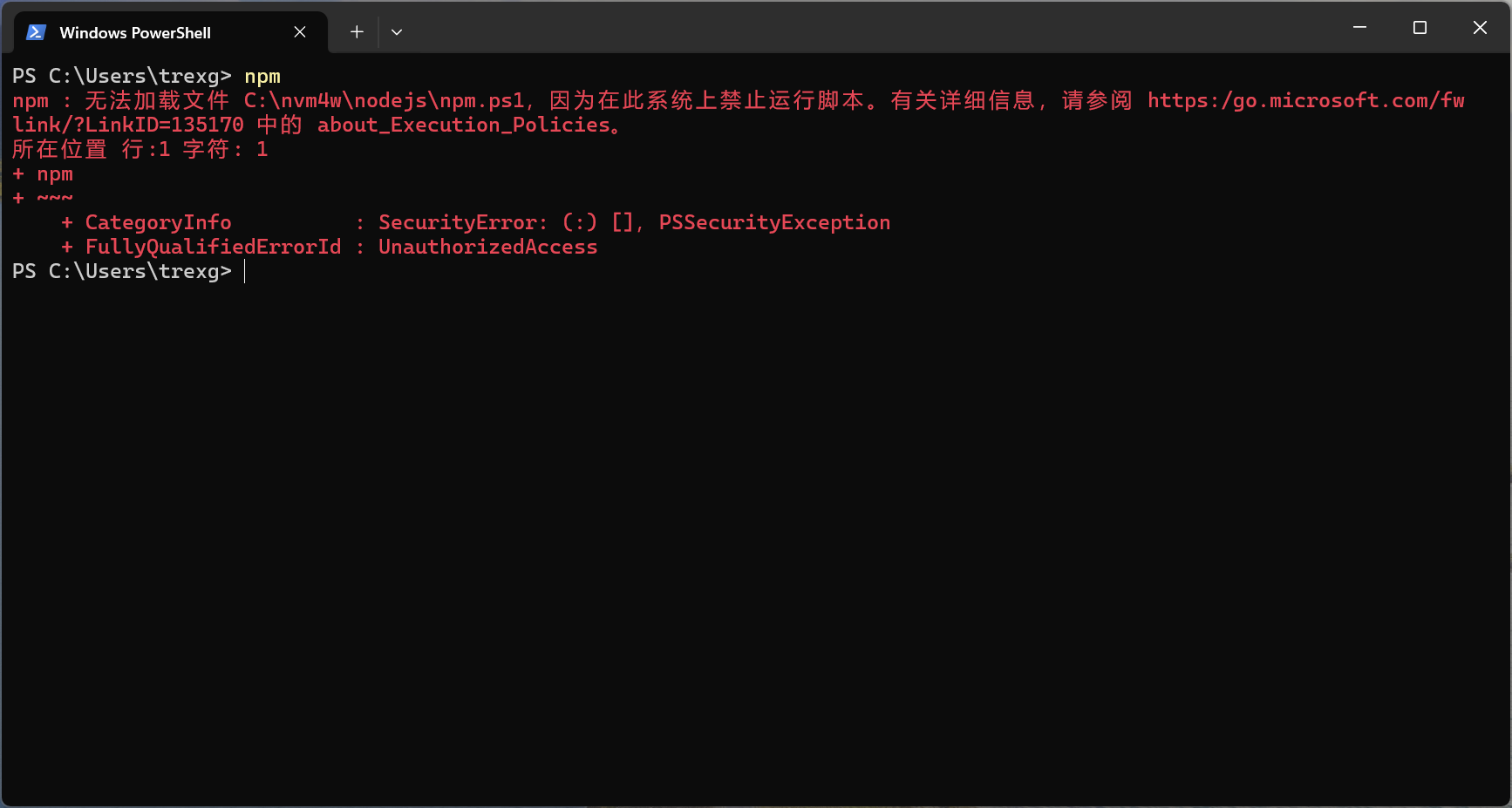Minimize the terminal window
This screenshot has width=1512, height=808.
1359,28
